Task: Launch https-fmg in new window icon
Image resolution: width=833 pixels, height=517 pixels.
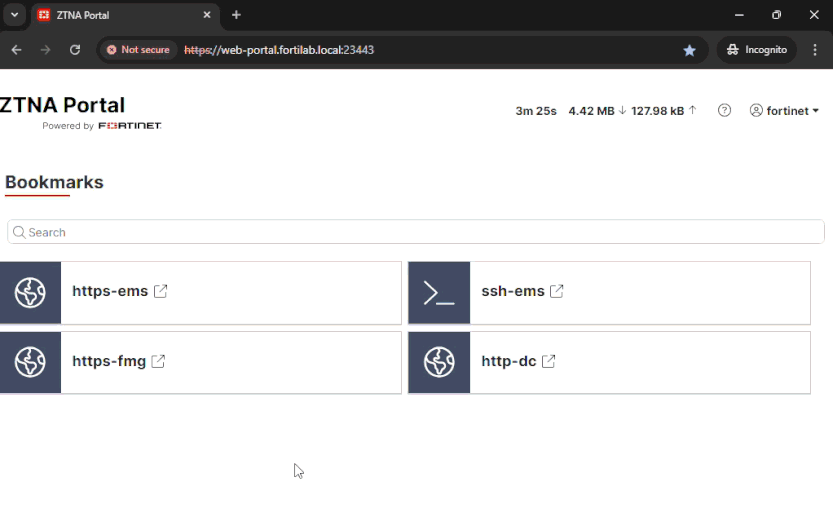Action: (158, 361)
